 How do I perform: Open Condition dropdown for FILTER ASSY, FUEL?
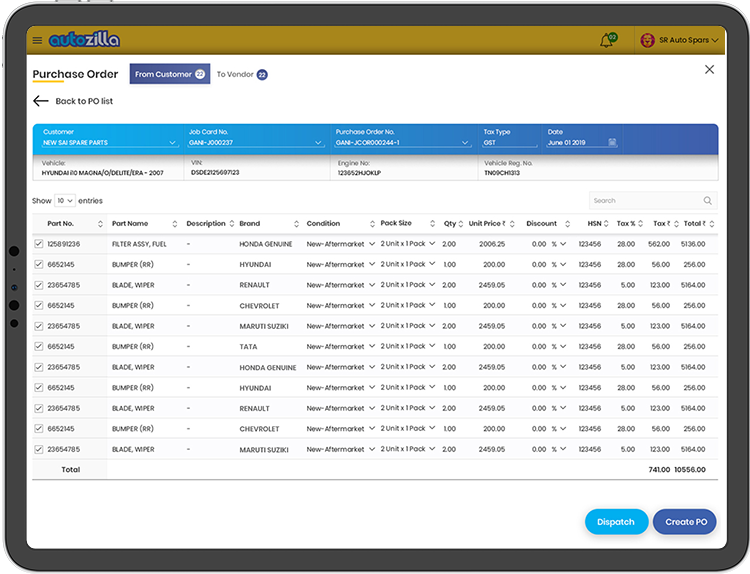click(372, 243)
